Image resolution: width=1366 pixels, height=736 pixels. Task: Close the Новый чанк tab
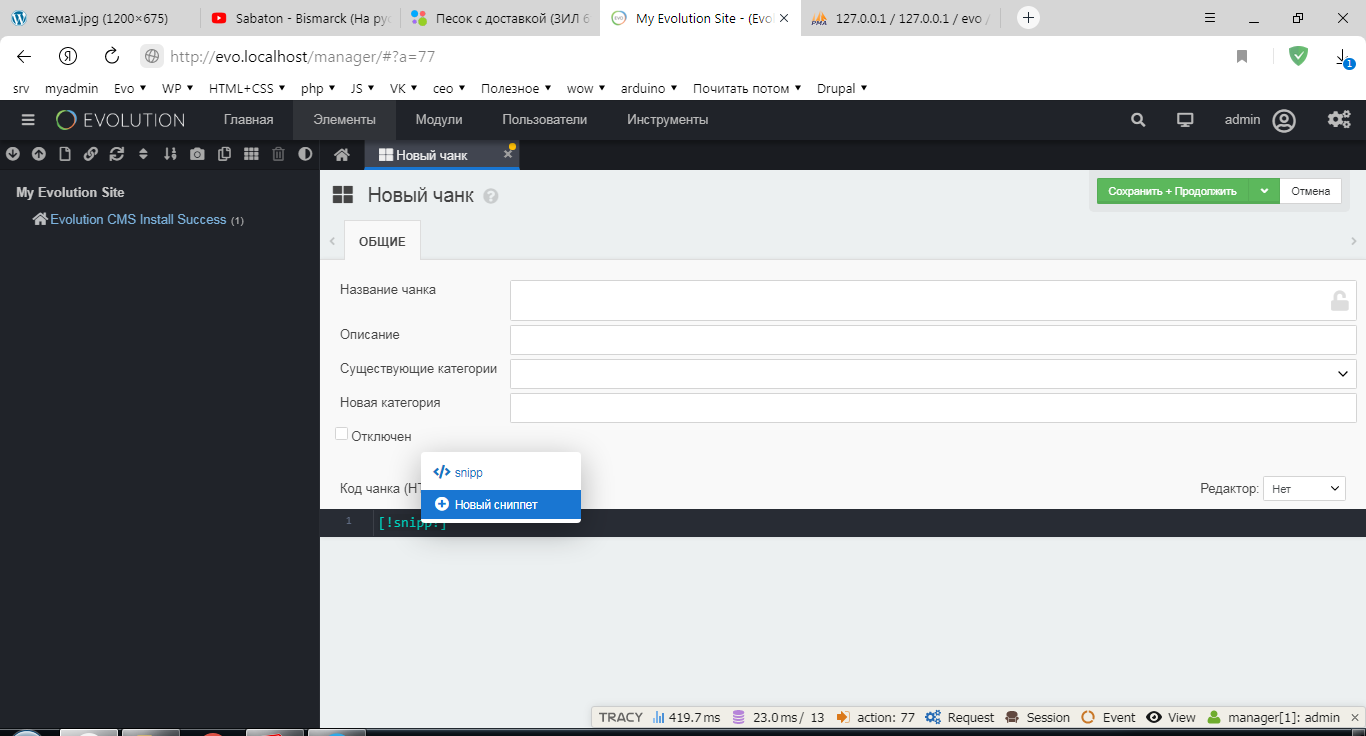pos(508,154)
